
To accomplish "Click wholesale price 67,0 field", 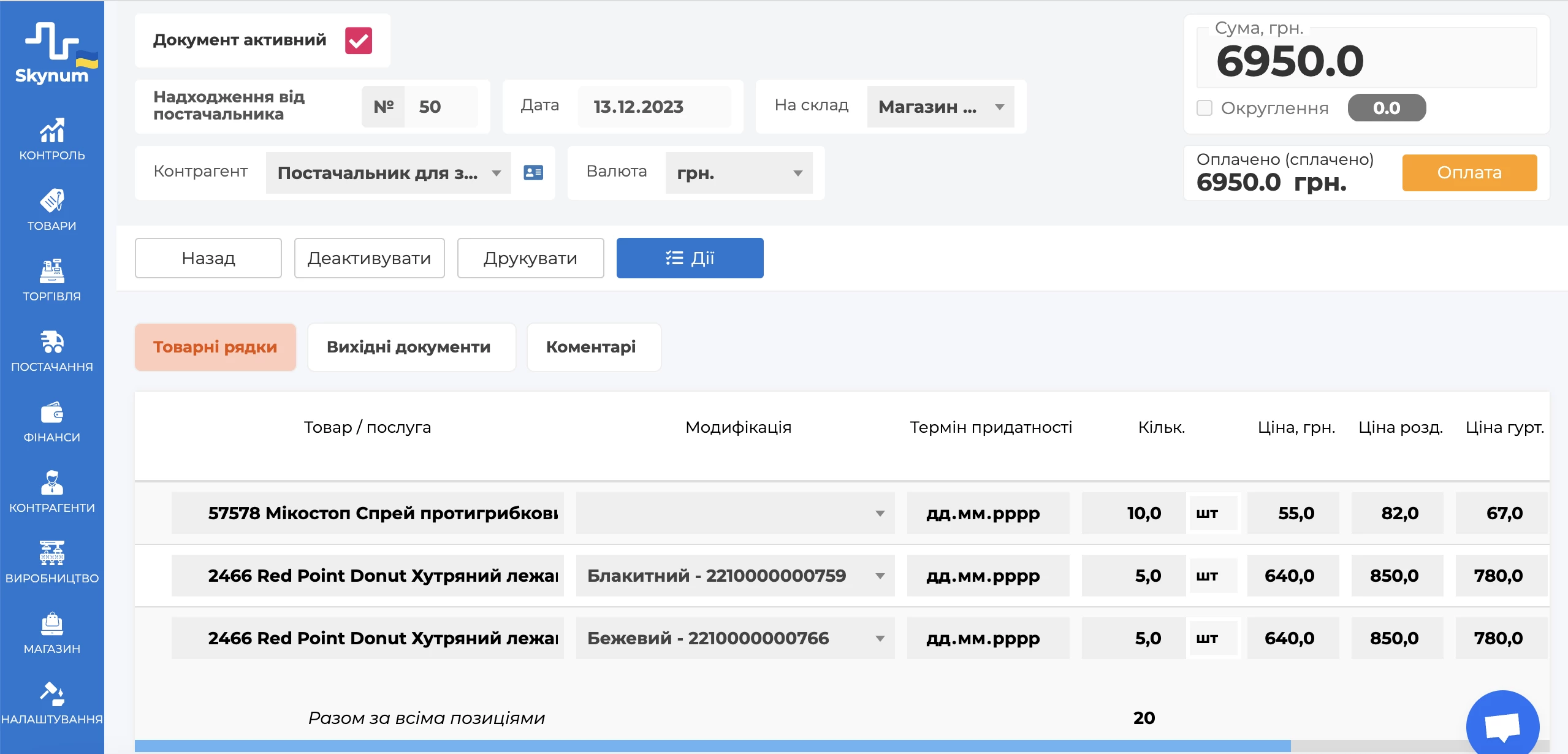I will coord(1501,513).
